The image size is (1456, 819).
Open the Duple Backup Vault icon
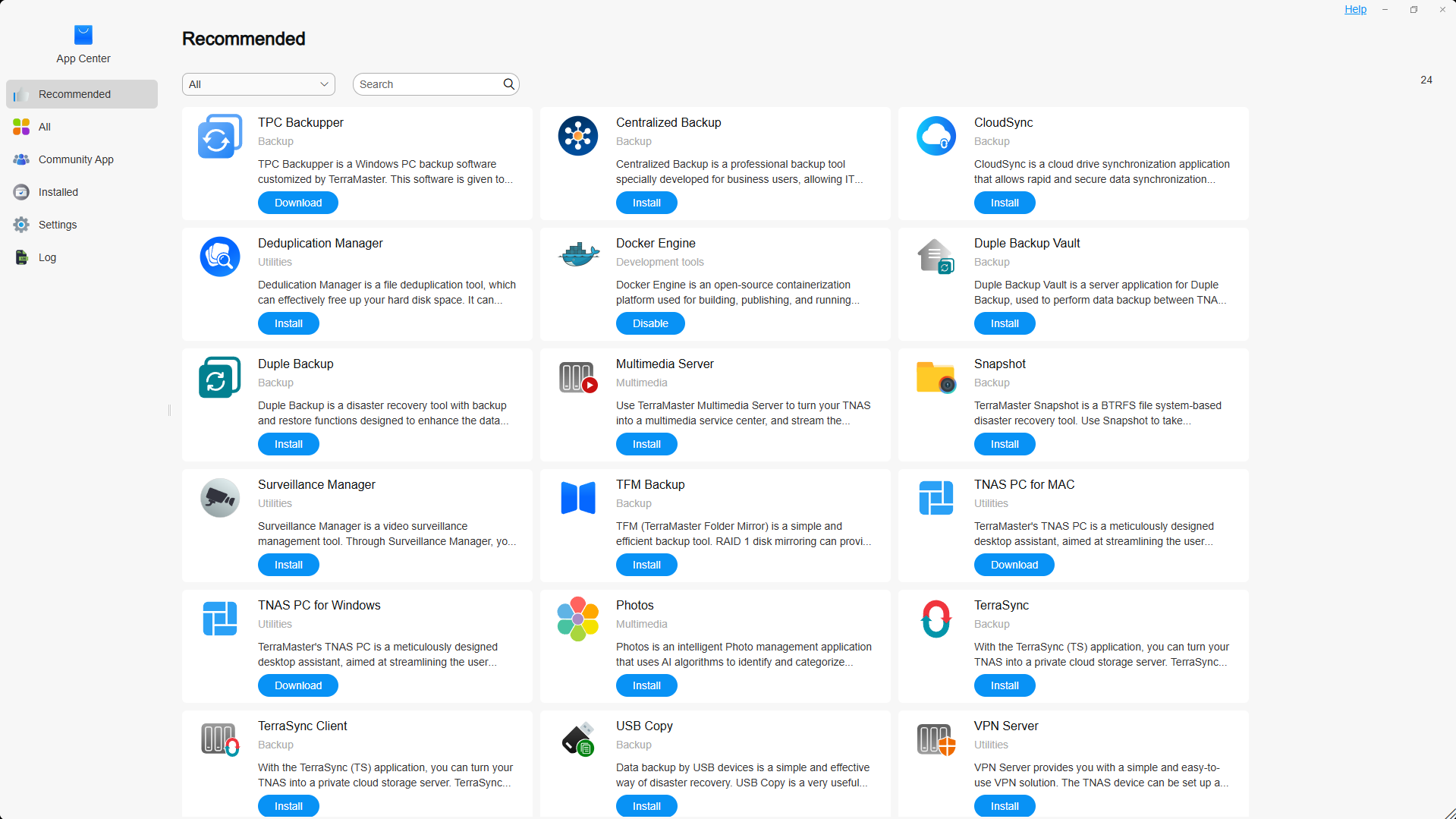pyautogui.click(x=936, y=257)
